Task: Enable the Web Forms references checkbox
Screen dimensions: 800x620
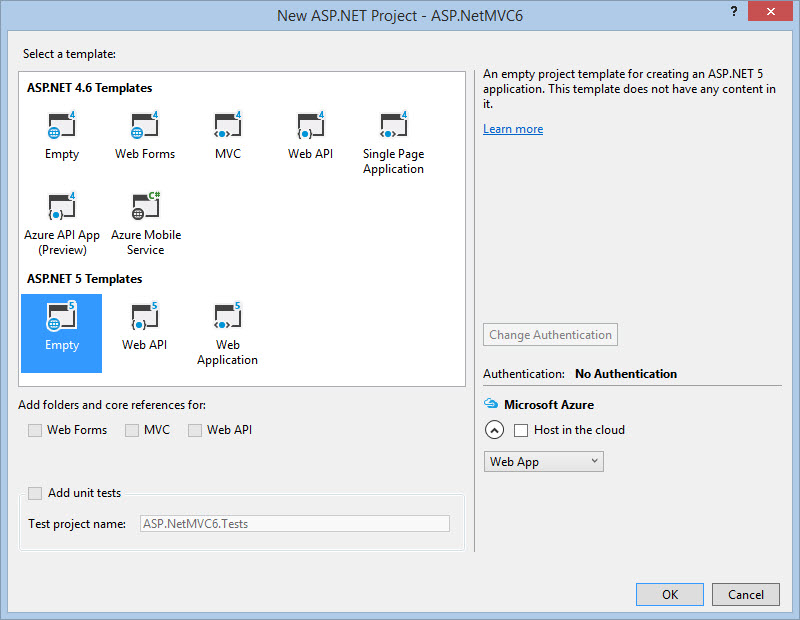Action: pos(35,430)
